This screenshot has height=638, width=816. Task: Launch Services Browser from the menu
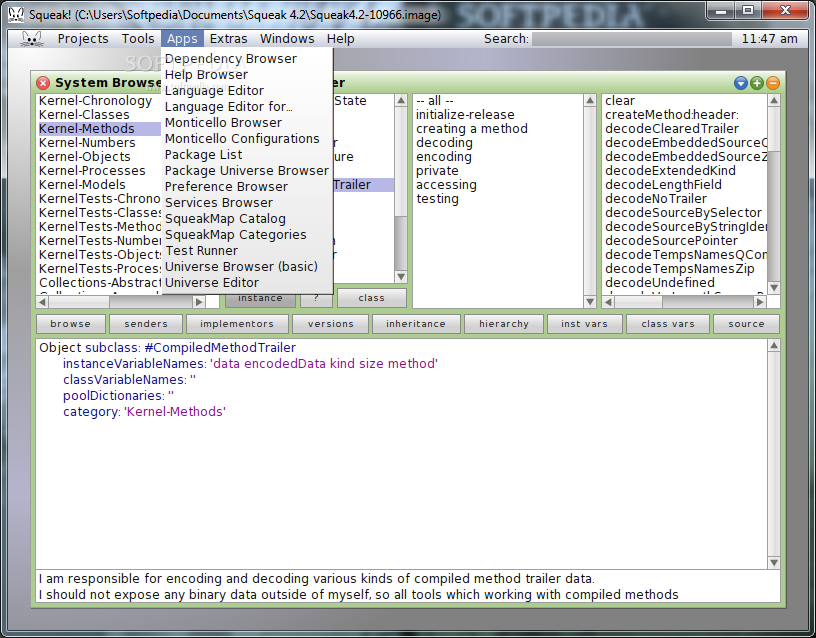coord(247,203)
